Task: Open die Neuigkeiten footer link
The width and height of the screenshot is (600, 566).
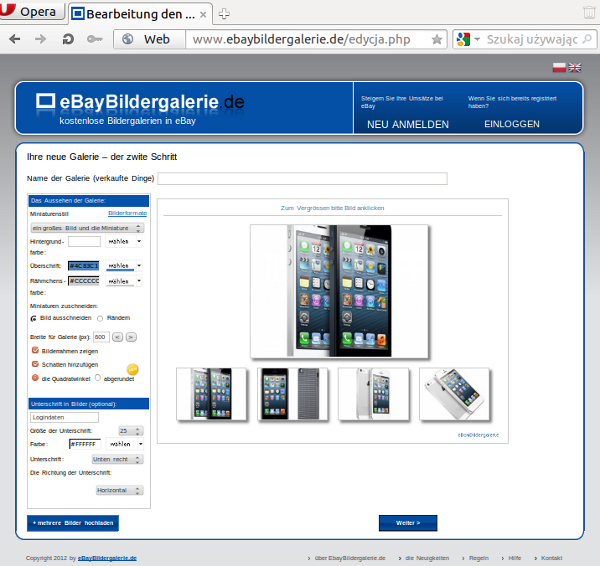Action: pos(427,558)
